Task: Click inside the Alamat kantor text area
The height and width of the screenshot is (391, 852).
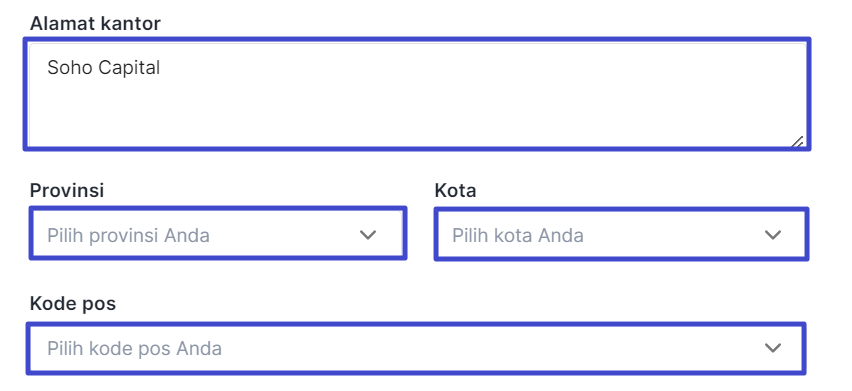Action: (x=417, y=94)
